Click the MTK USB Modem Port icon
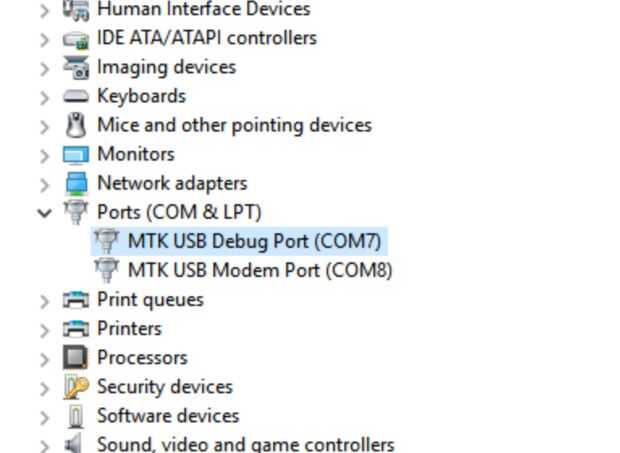The width and height of the screenshot is (620, 453). pyautogui.click(x=107, y=270)
